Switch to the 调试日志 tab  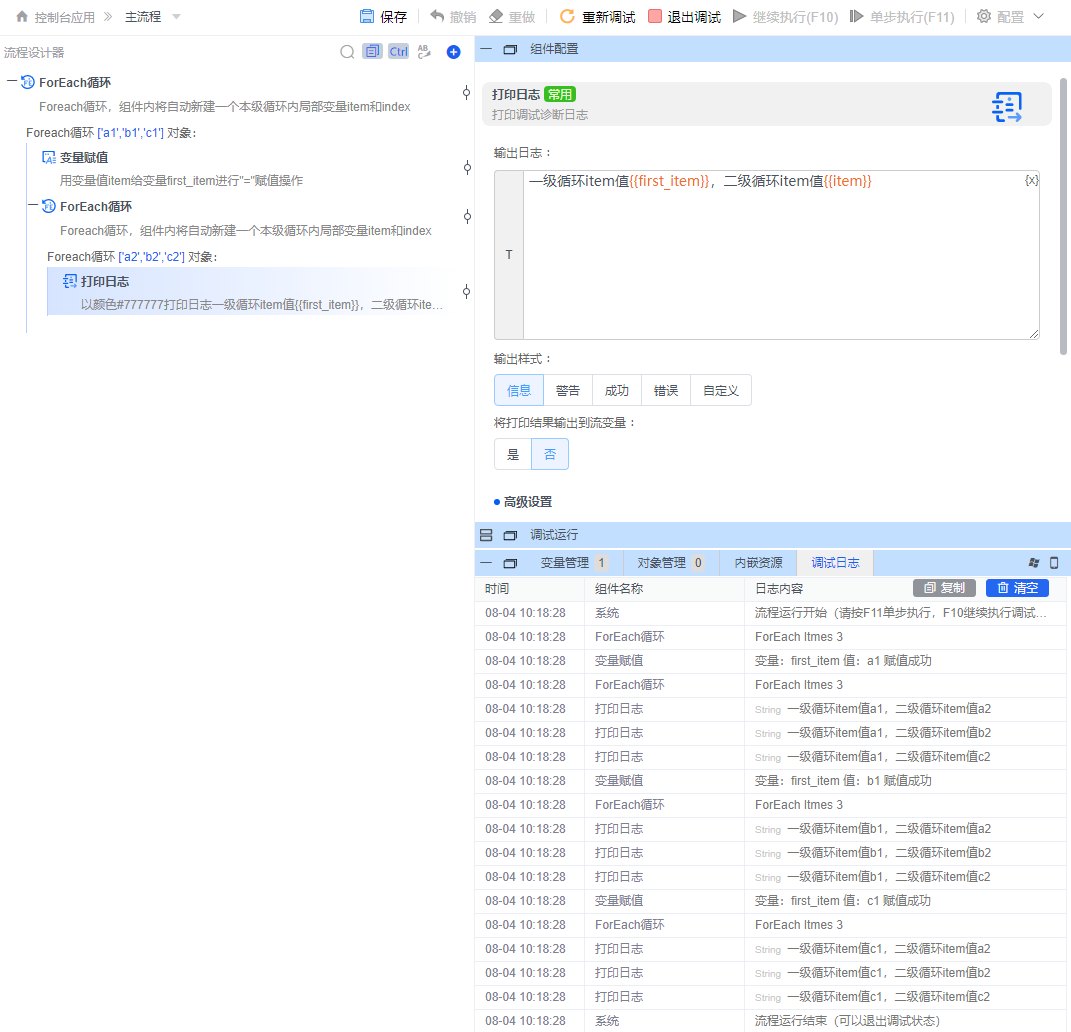835,563
